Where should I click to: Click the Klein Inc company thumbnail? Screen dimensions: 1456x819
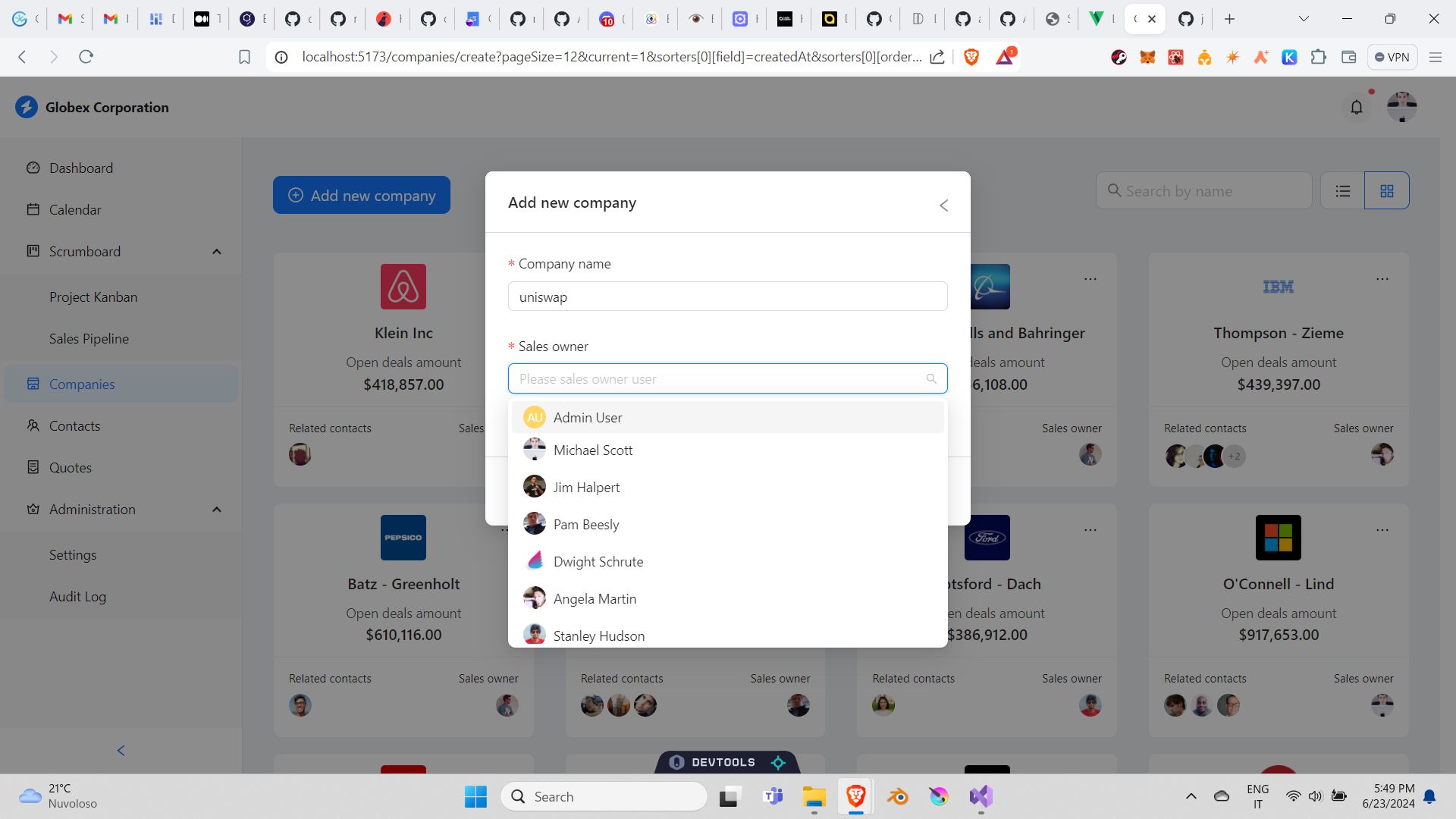[x=403, y=286]
